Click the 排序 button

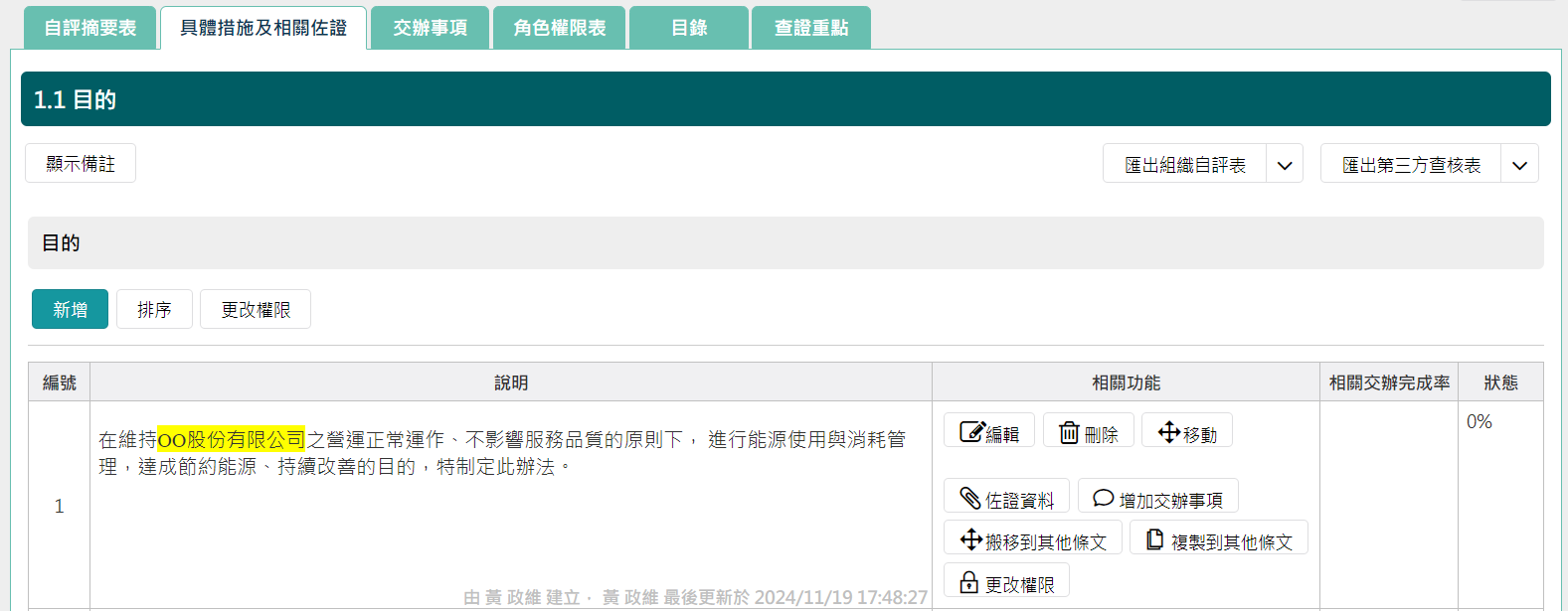(x=154, y=310)
